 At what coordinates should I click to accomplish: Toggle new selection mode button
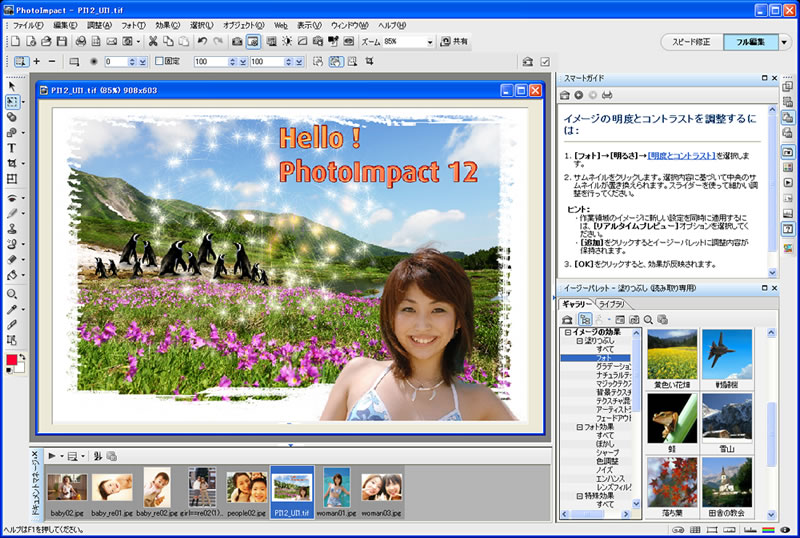21,61
